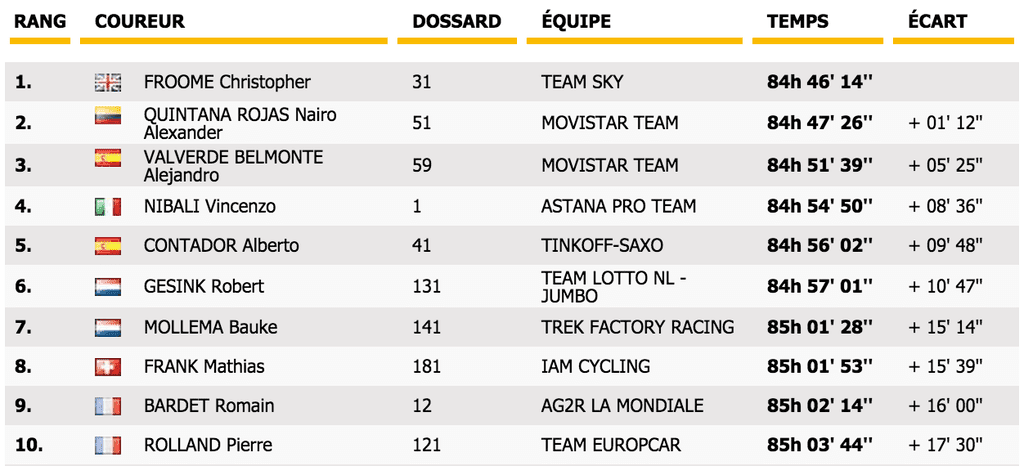Sort by the ÉQUIPE column header

pyautogui.click(x=576, y=22)
